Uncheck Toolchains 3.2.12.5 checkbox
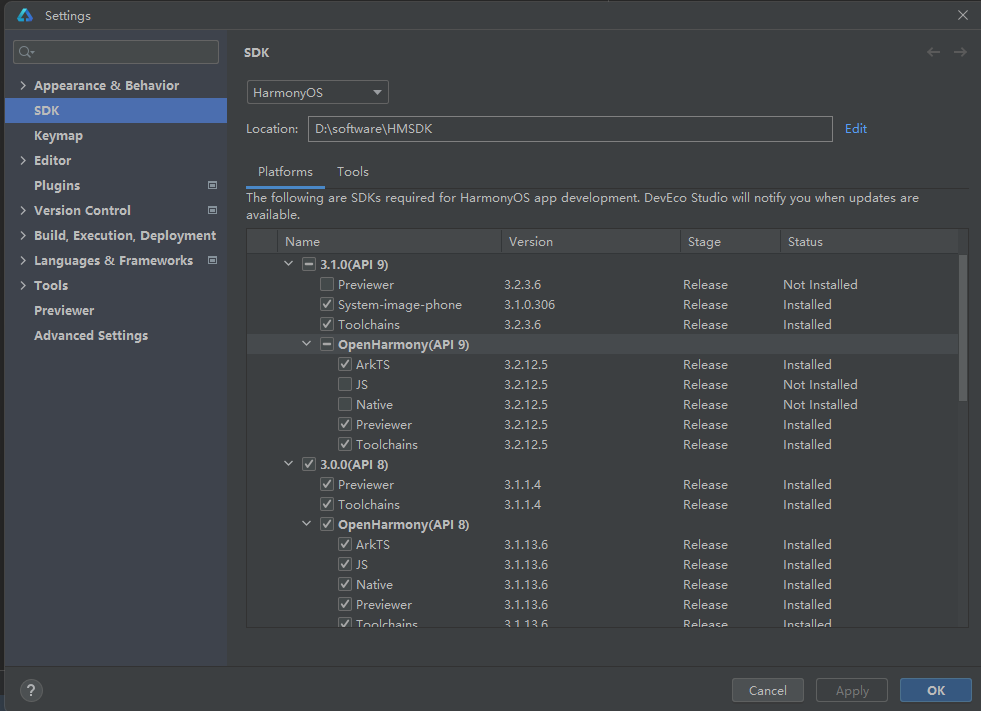 (345, 444)
